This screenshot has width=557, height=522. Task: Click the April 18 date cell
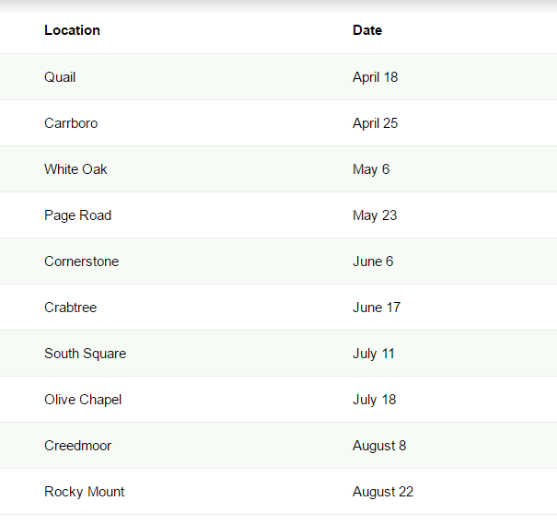375,77
